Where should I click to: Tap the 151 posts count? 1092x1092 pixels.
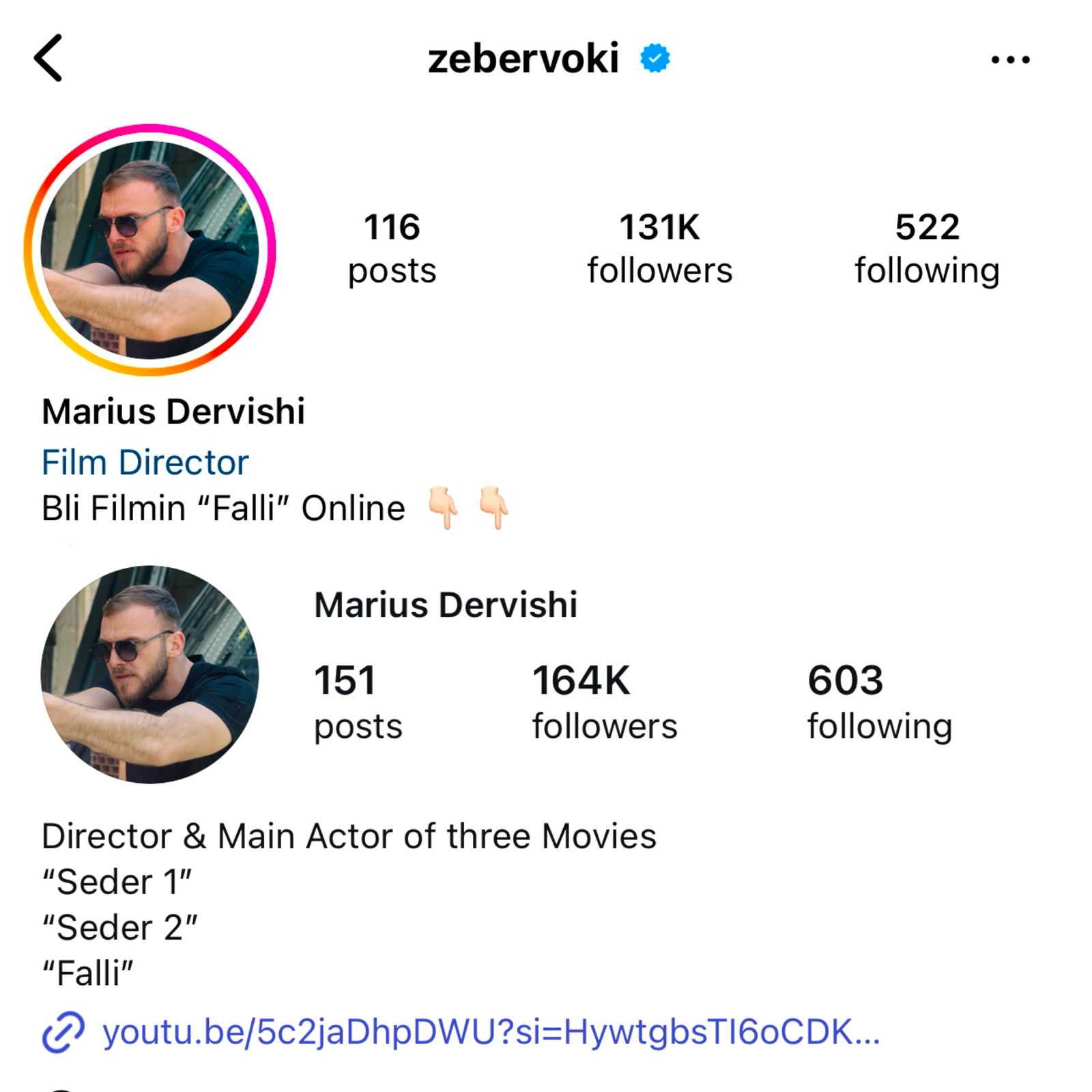pyautogui.click(x=358, y=702)
